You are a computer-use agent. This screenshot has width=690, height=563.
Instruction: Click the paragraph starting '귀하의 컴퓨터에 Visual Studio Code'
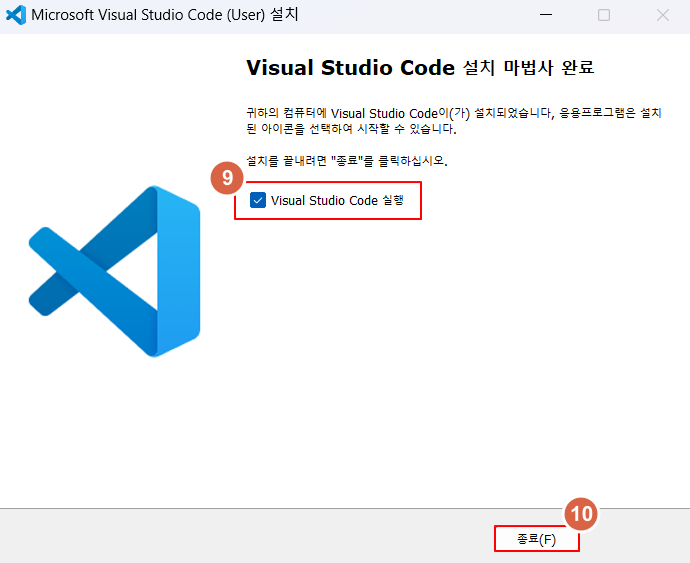pyautogui.click(x=454, y=121)
